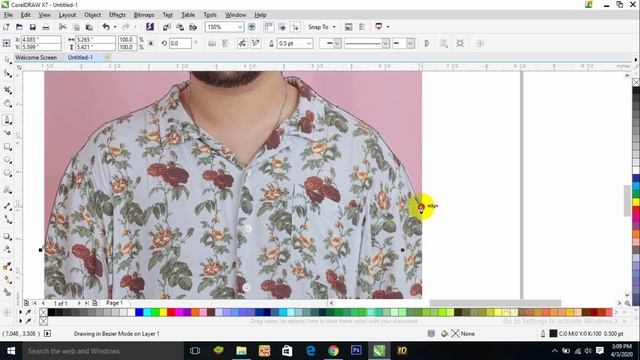The height and width of the screenshot is (360, 640).
Task: Open File Explorer from the taskbar
Action: [241, 351]
